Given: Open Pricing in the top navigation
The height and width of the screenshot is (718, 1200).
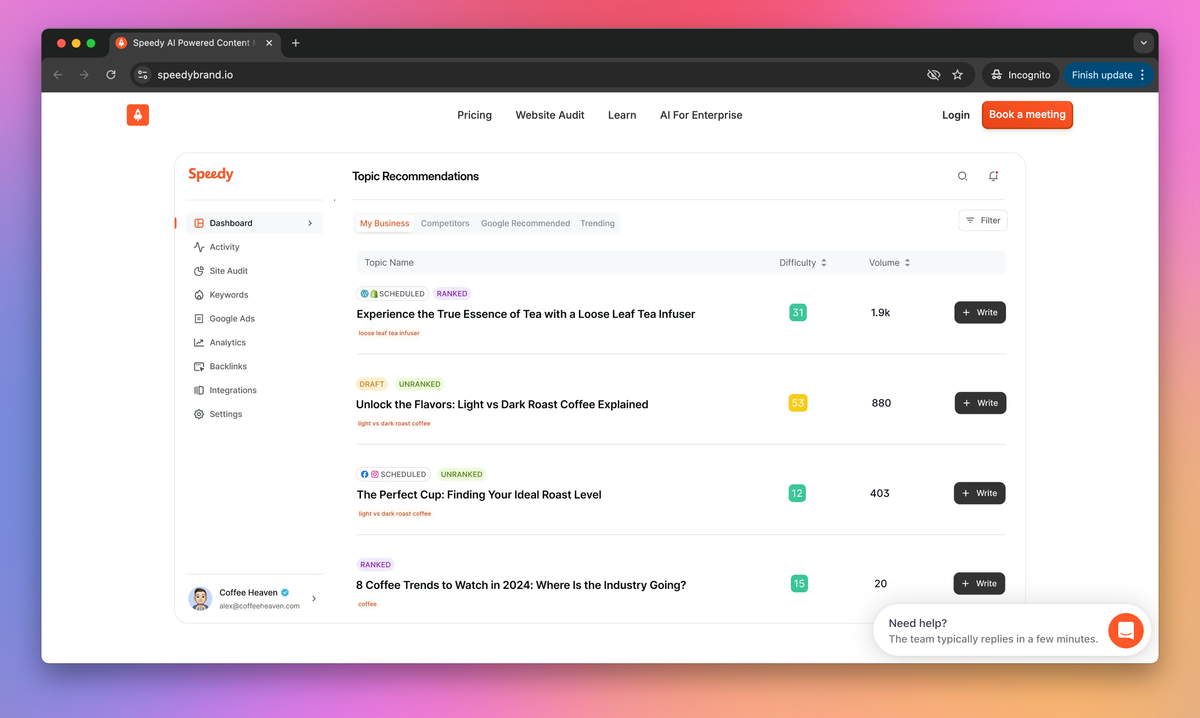Looking at the screenshot, I should (474, 115).
